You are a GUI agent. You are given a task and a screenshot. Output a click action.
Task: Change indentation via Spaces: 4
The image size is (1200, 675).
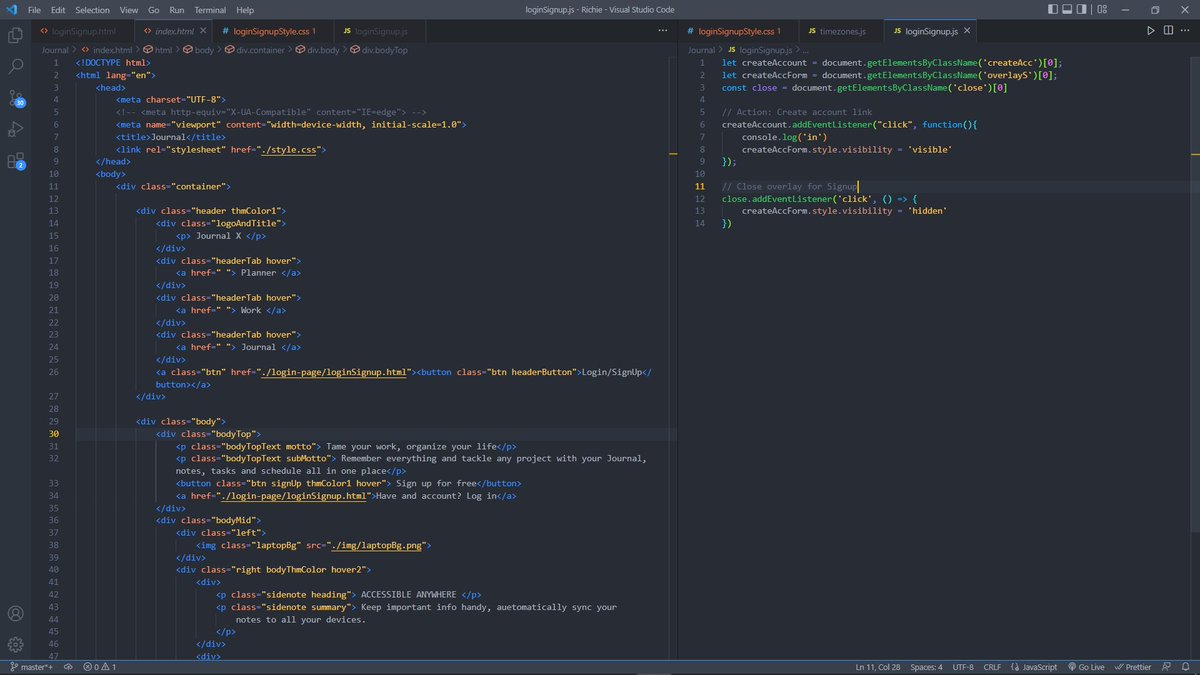pos(927,667)
